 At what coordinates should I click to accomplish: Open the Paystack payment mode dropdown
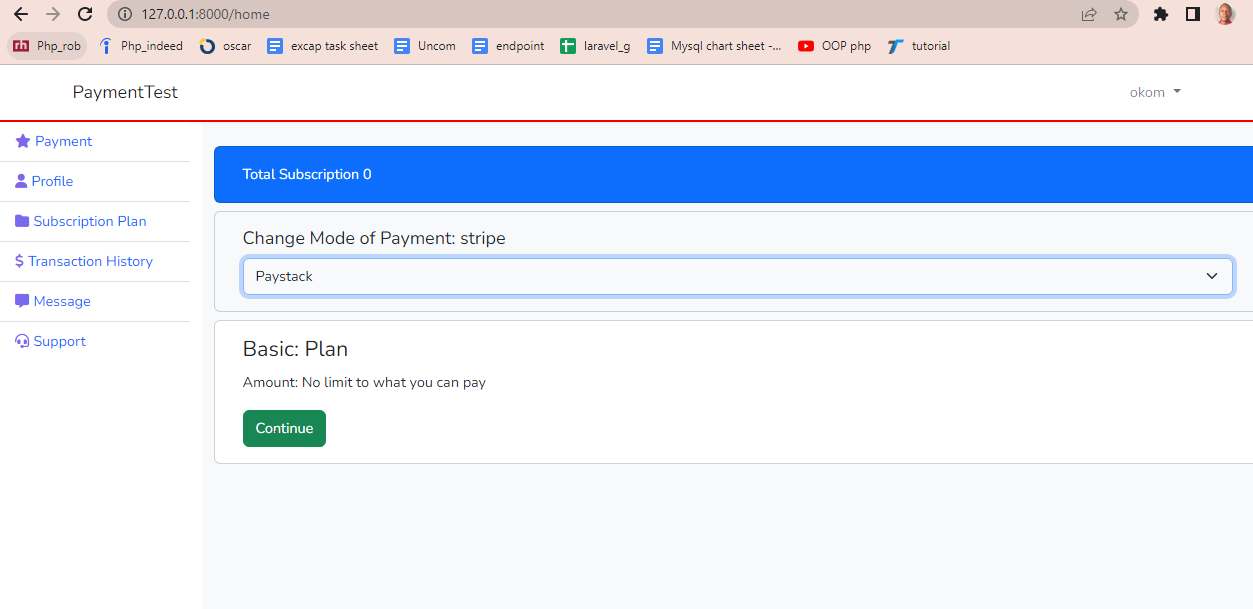(738, 276)
